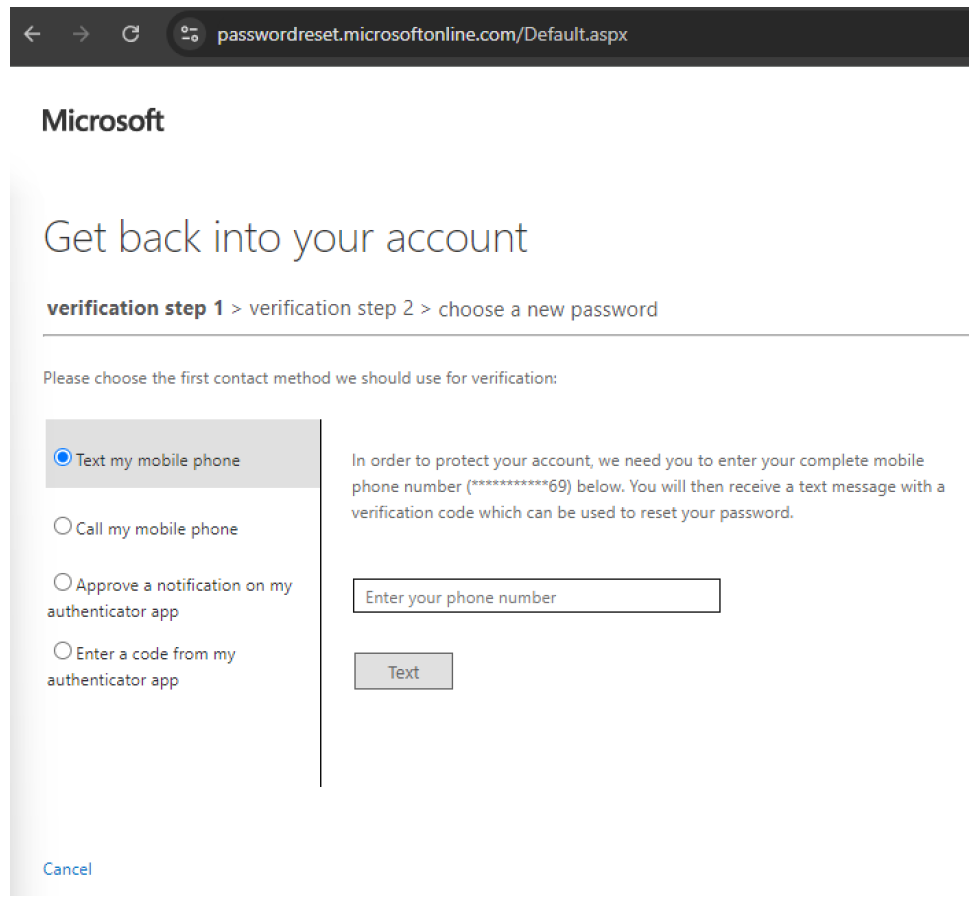The height and width of the screenshot is (901, 978).
Task: Select the Text my mobile phone option
Action: click(x=63, y=457)
